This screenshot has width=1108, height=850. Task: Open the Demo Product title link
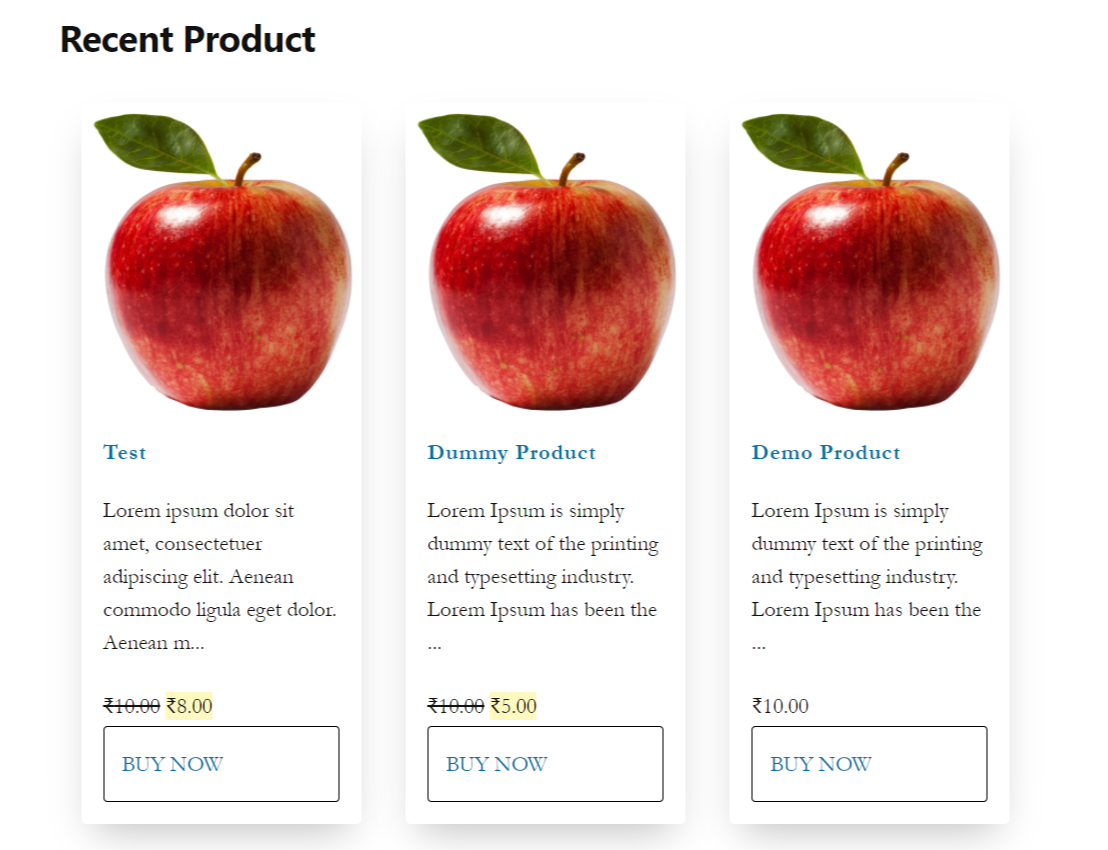(826, 452)
